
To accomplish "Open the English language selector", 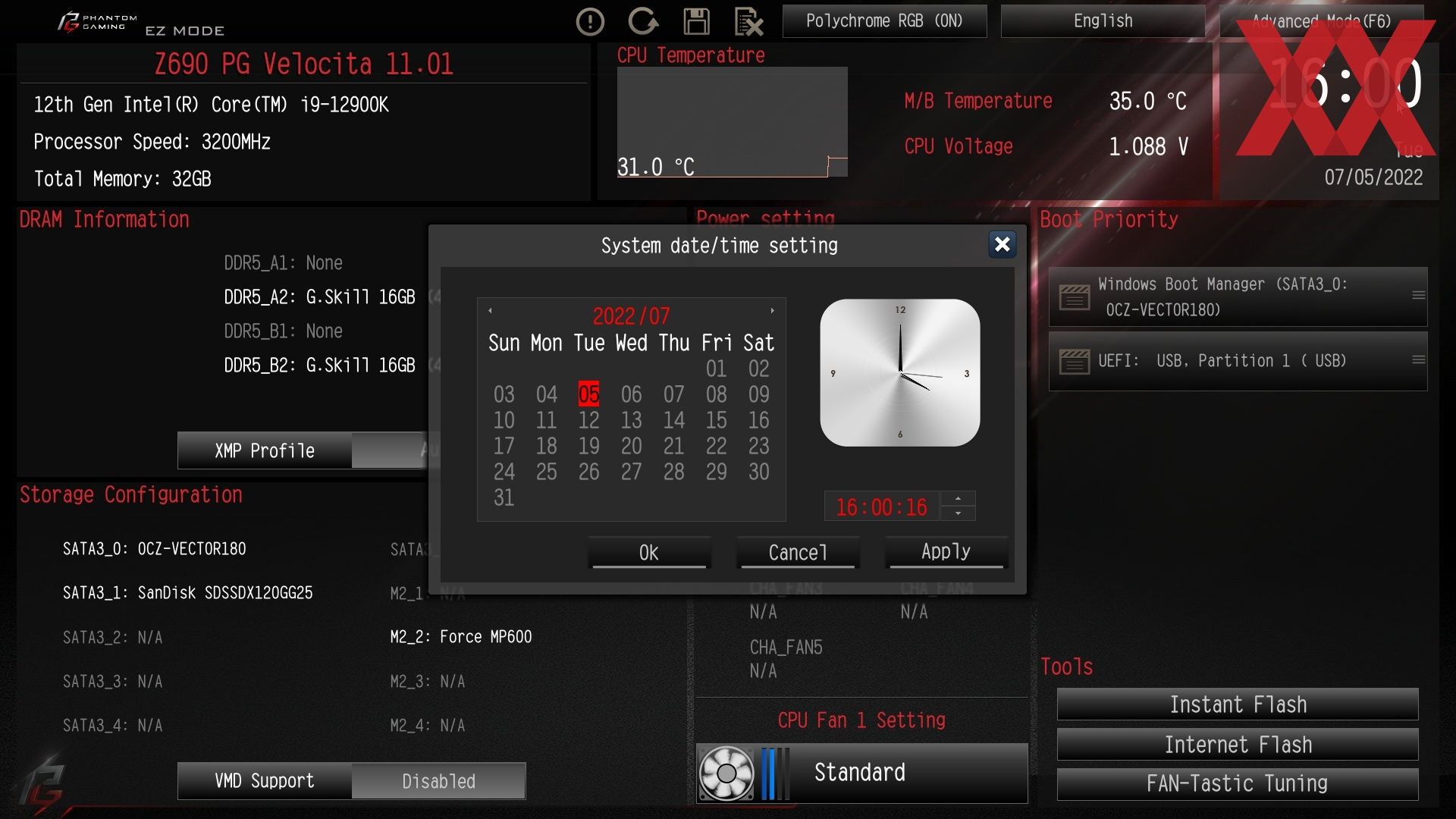I will click(x=1103, y=21).
